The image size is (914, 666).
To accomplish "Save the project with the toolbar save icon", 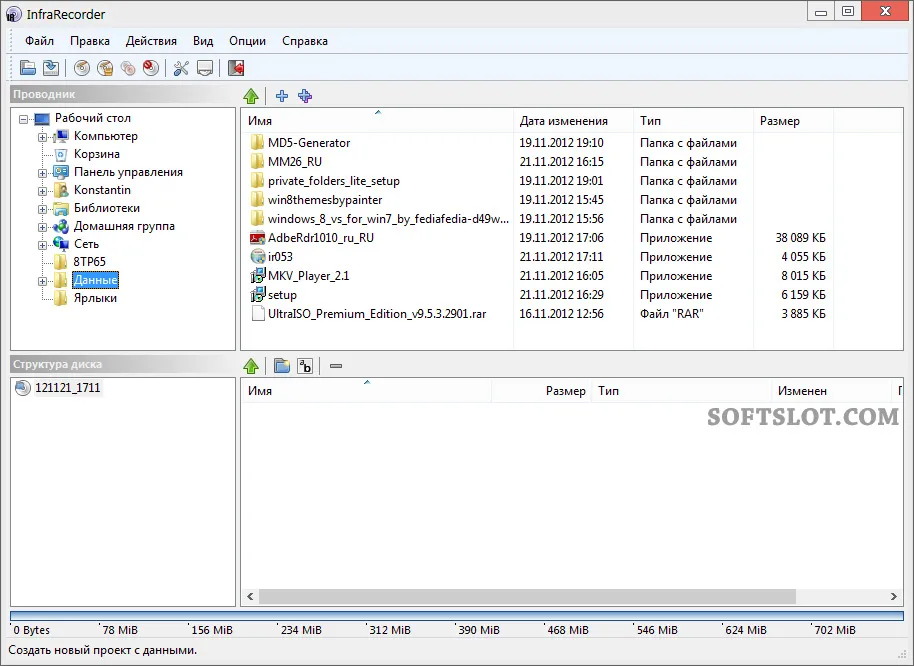I will [51, 68].
